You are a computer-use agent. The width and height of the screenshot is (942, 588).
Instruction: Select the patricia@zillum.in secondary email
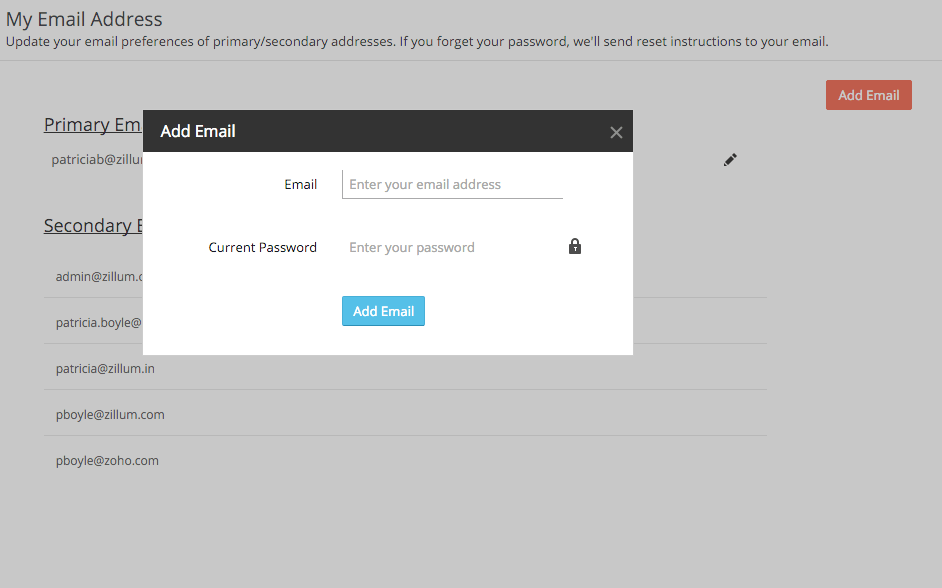point(105,368)
